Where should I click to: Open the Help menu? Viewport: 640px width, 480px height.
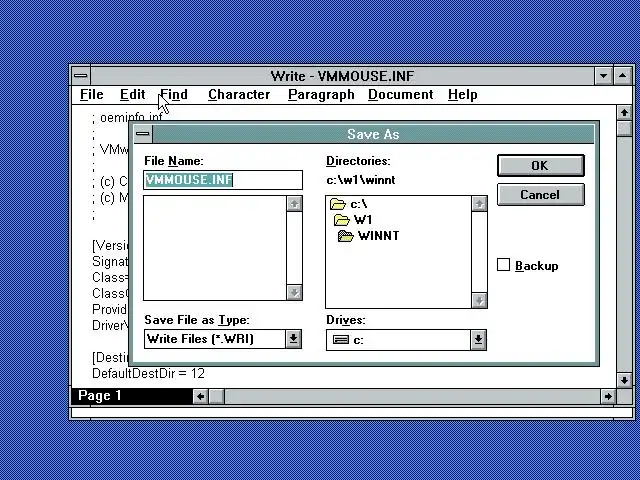tap(462, 95)
